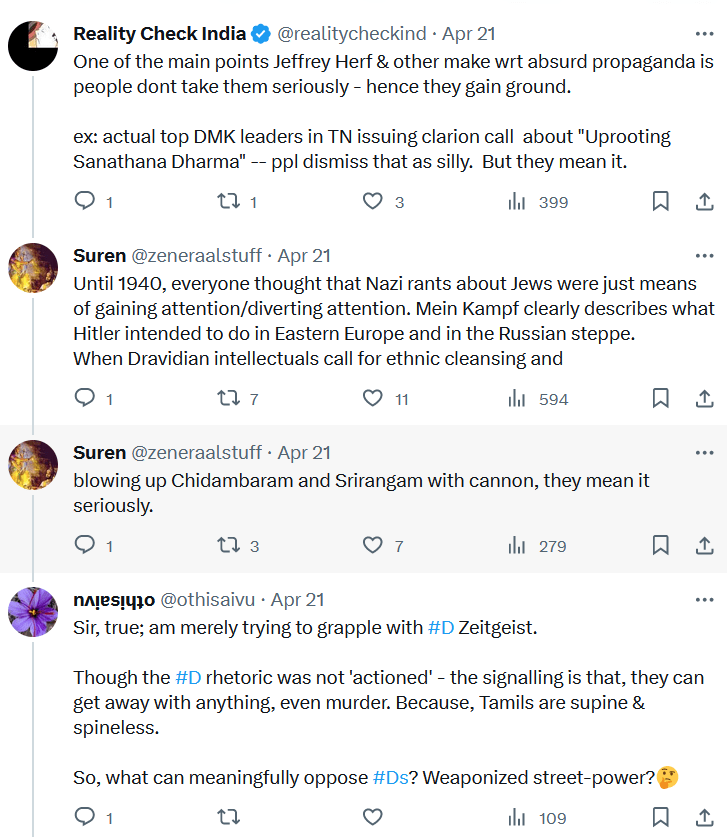Share Suren's tweet about Chidambaram
727x837 pixels.
703,545
